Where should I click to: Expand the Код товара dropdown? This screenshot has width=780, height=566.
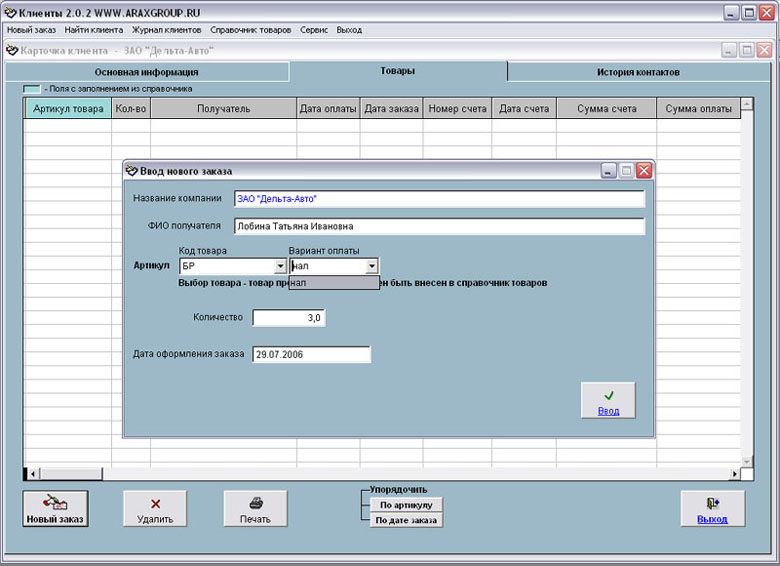click(279, 266)
